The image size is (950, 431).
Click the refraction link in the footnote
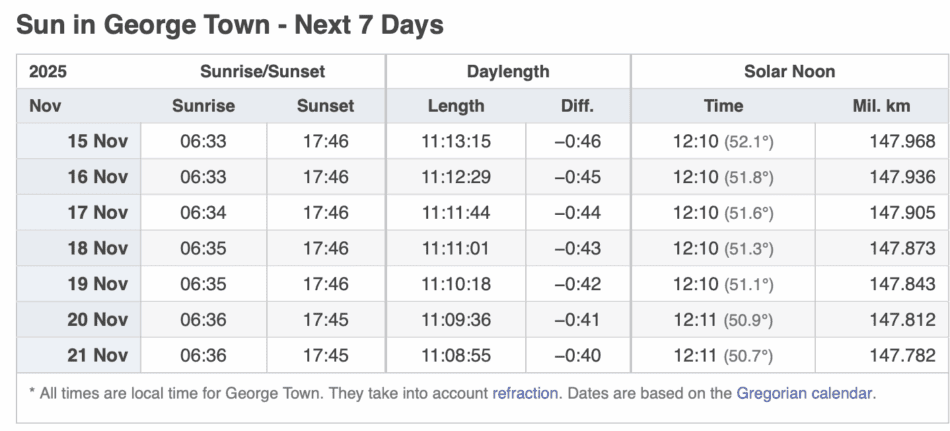[525, 393]
